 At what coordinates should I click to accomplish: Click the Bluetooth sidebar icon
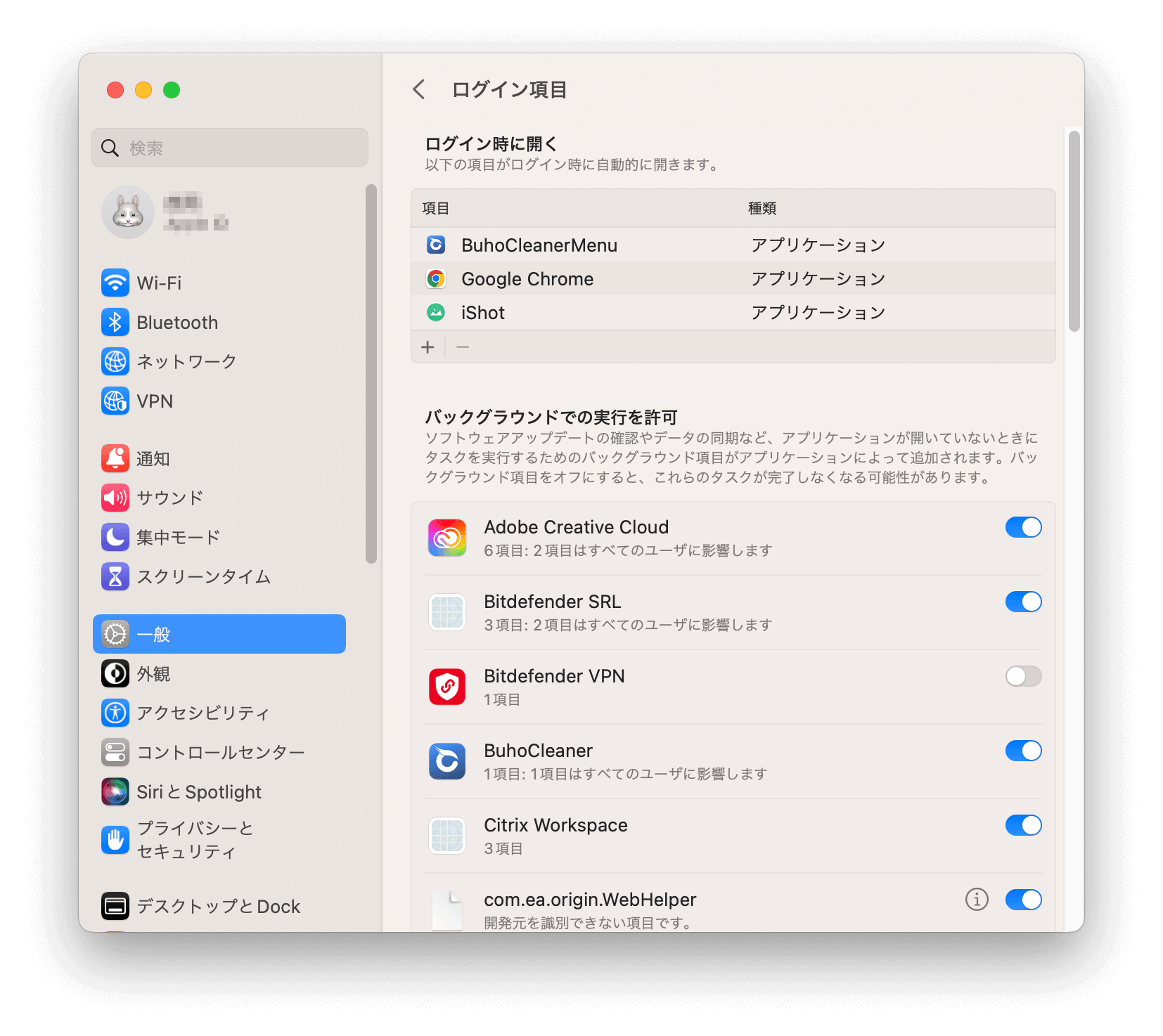pos(115,322)
